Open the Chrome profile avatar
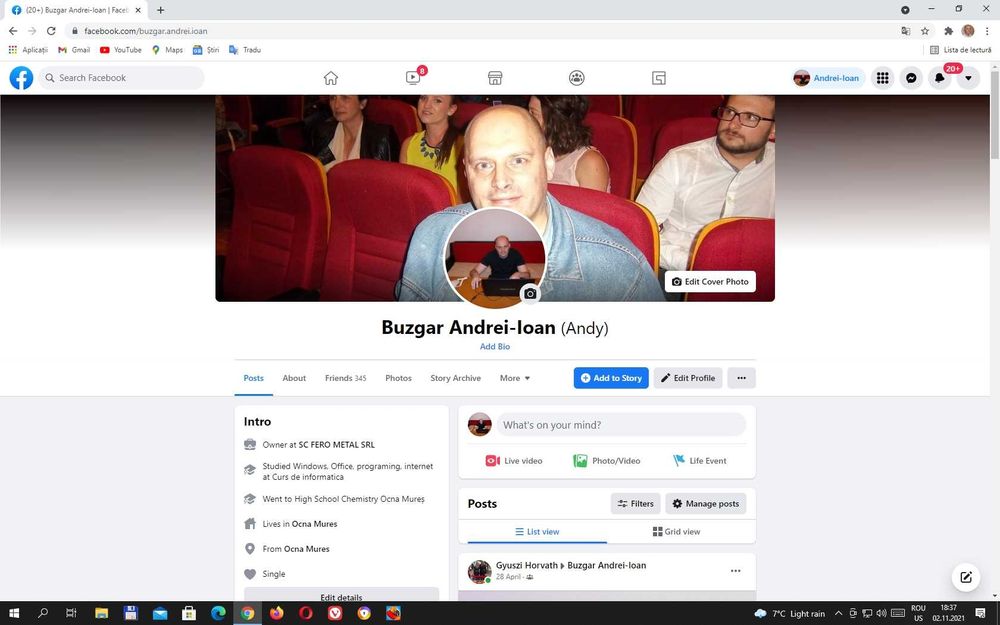1000x625 pixels. click(x=968, y=31)
